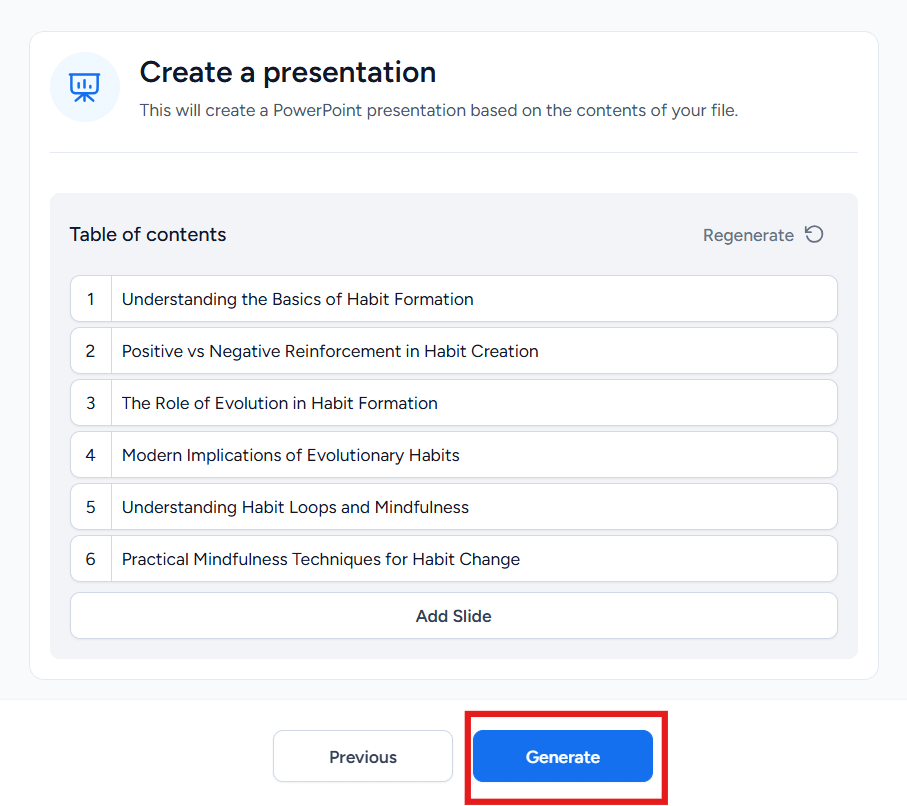Screen dimensions: 907x806
Task: Click slide number 5 handle
Action: [x=91, y=507]
